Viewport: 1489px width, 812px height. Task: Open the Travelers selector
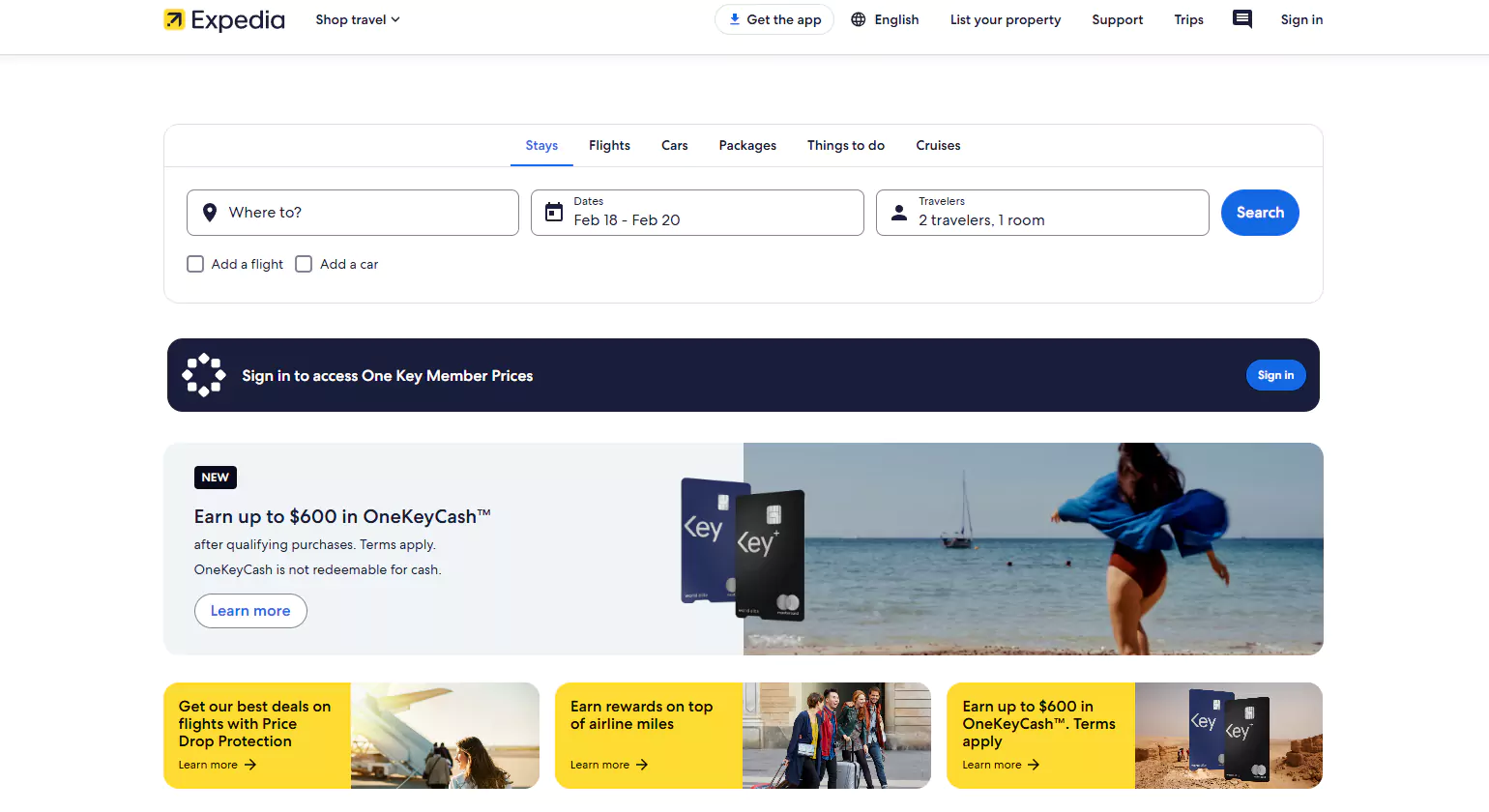tap(1042, 213)
